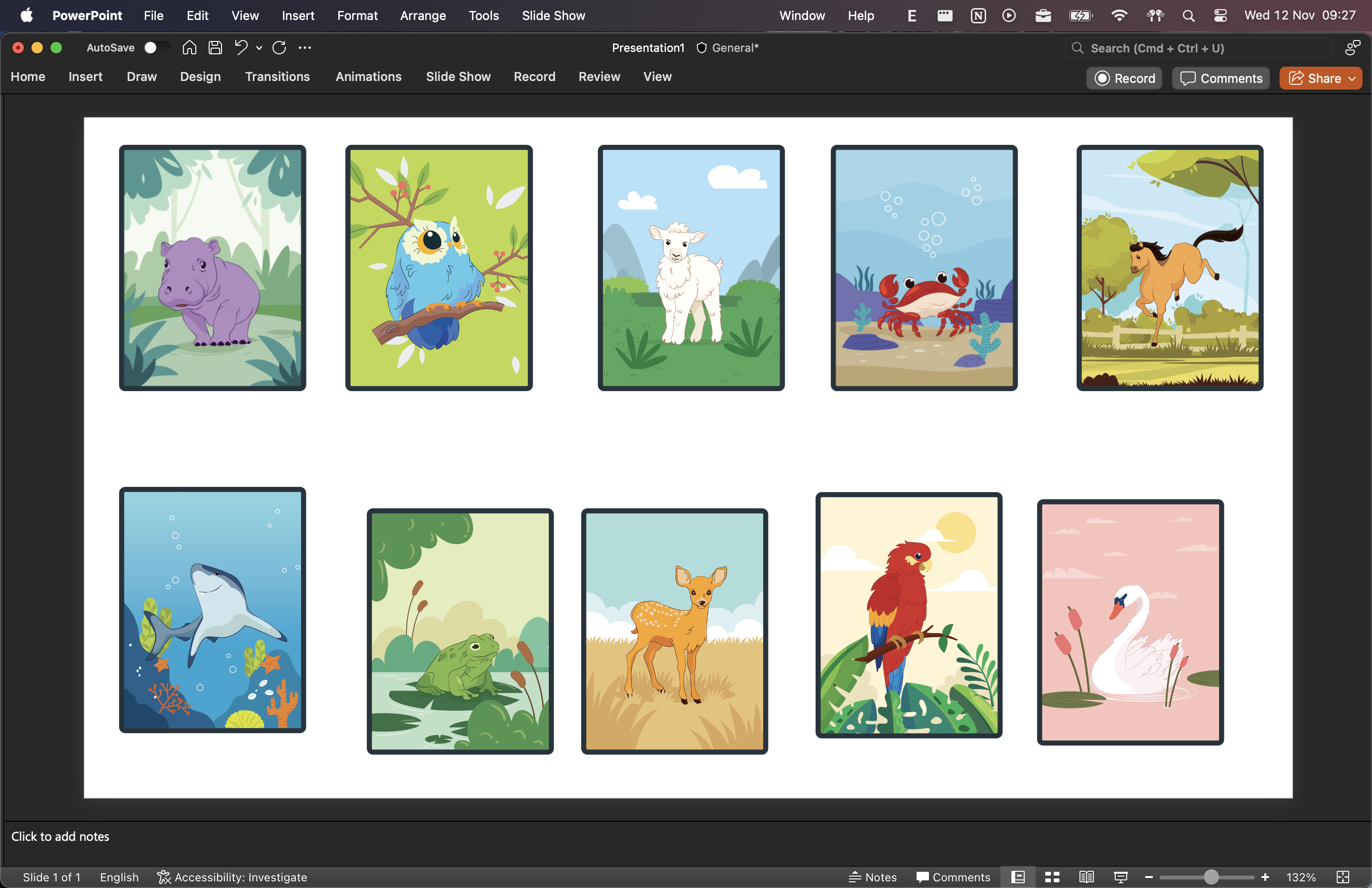Click the Record button in the ribbon's right side
The height and width of the screenshot is (888, 1372).
1124,79
